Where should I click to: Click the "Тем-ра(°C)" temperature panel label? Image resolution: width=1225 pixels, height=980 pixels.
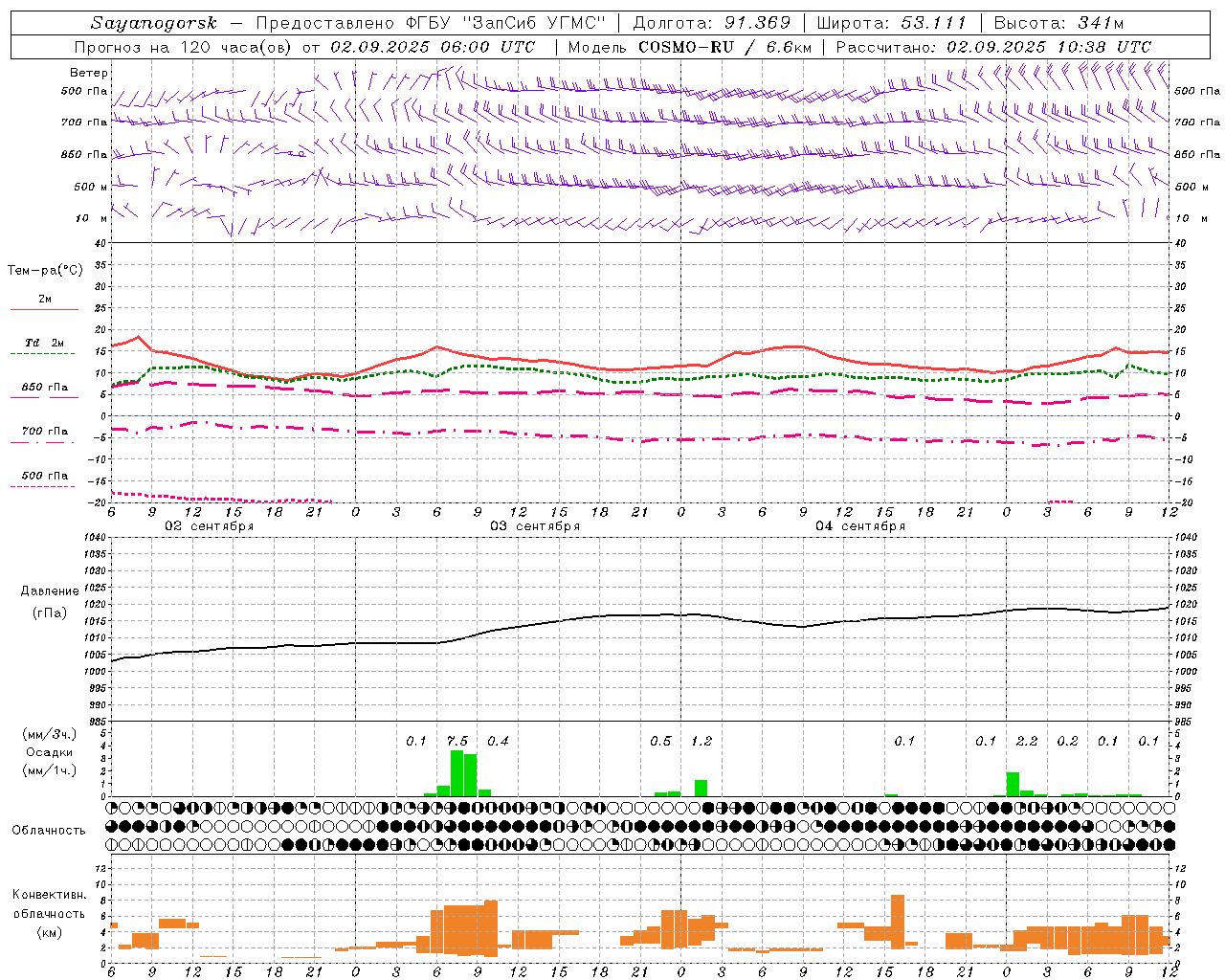[45, 271]
